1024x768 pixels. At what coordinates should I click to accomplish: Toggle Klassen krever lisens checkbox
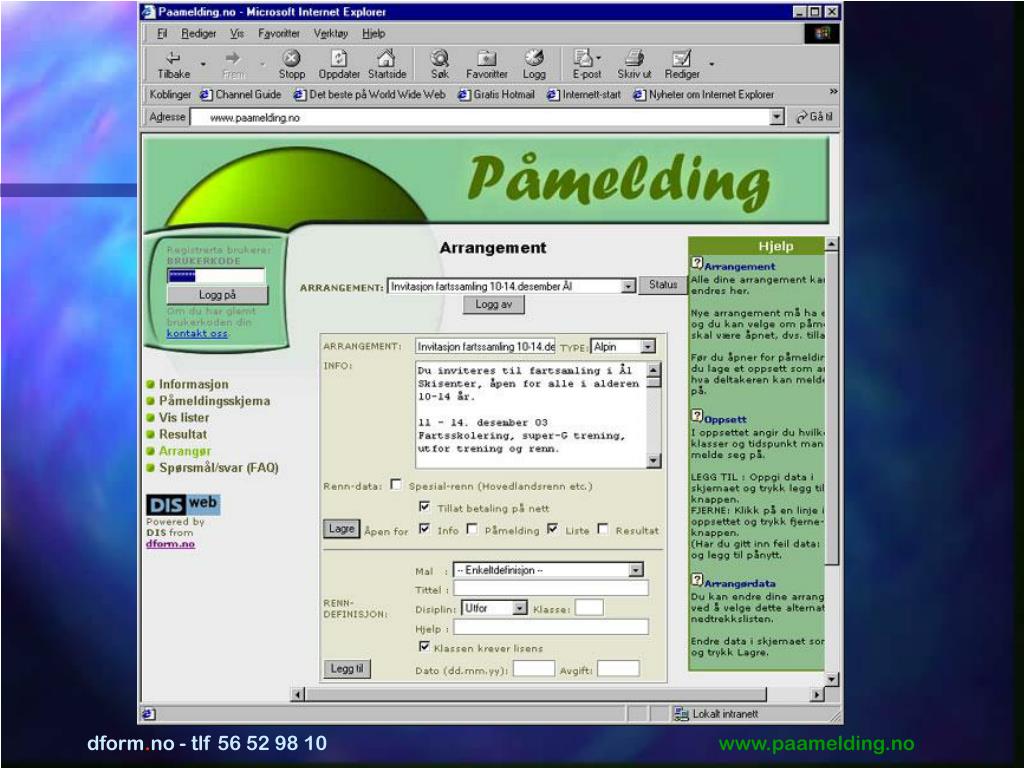[x=424, y=646]
